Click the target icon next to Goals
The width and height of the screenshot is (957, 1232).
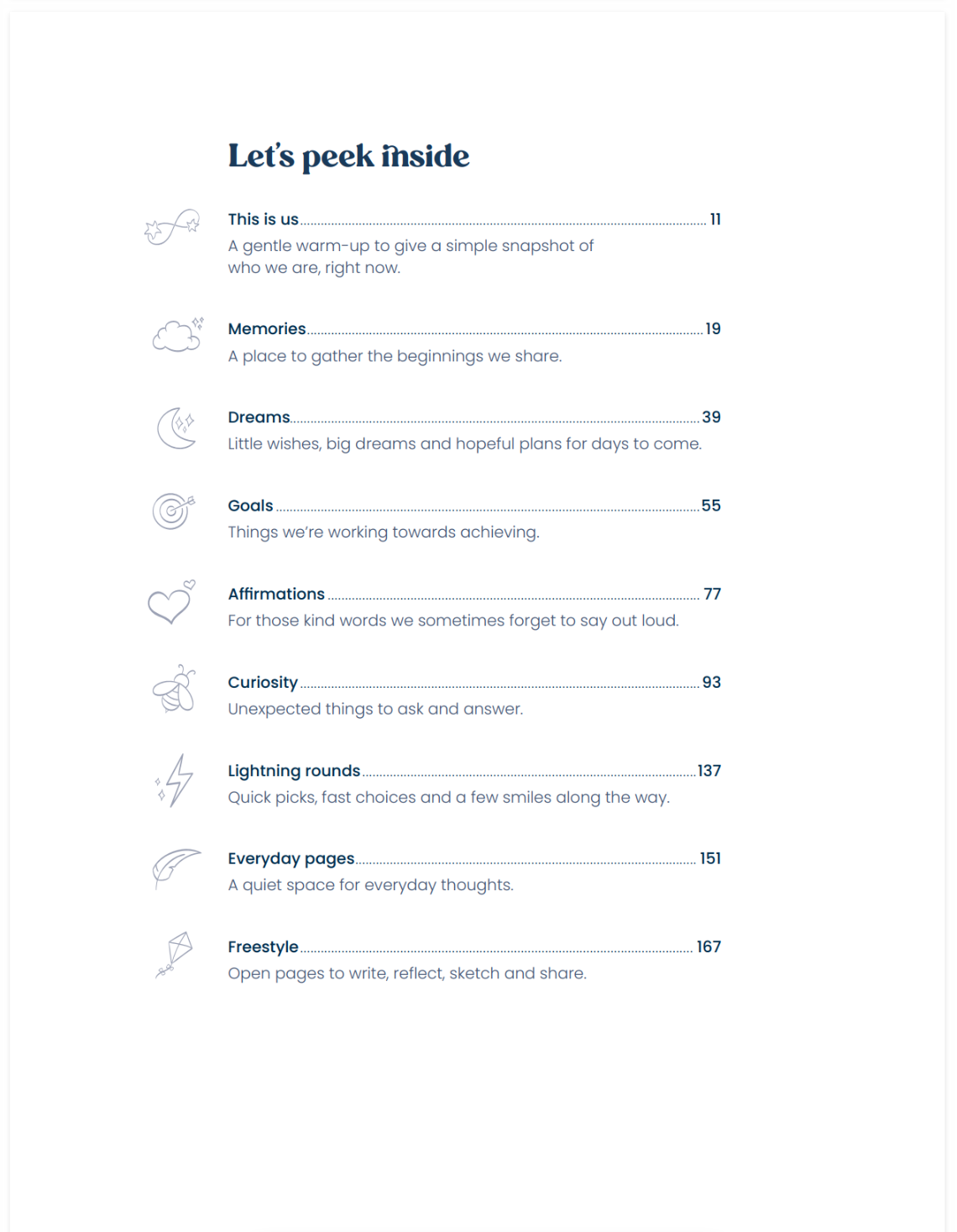pyautogui.click(x=173, y=511)
